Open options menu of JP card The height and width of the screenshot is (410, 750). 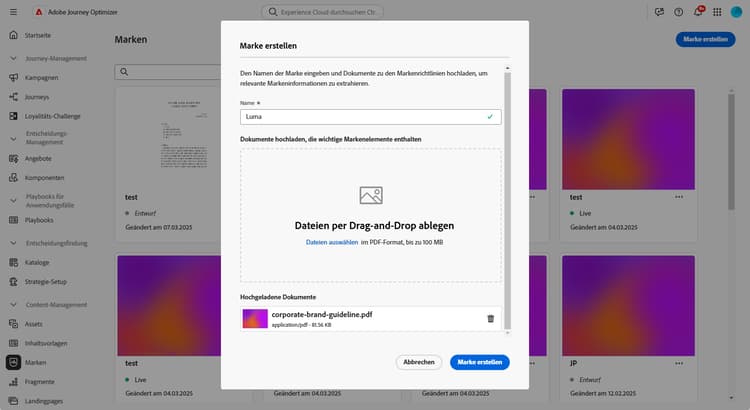tap(679, 364)
